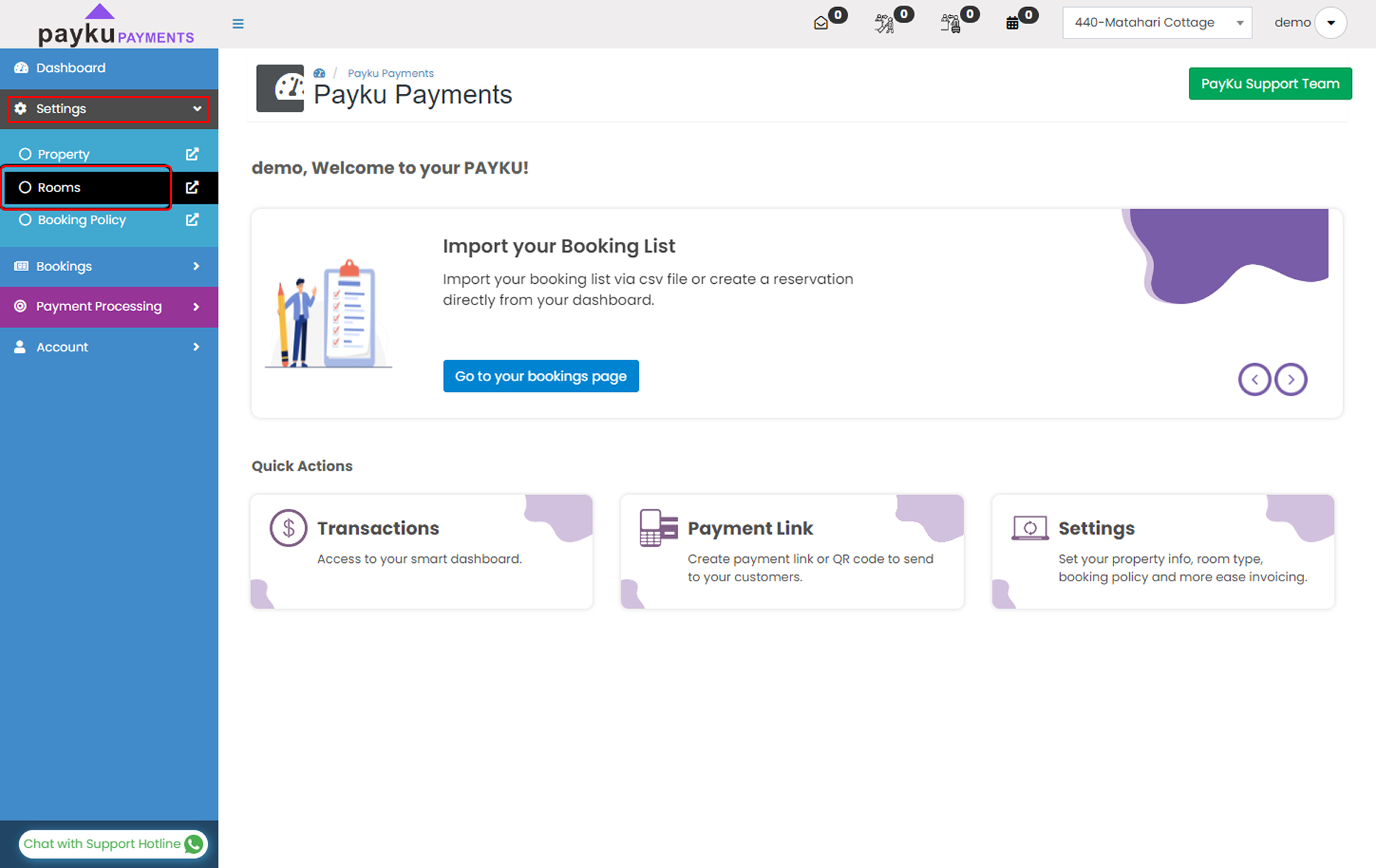This screenshot has width=1376, height=868.
Task: Open the Settings quick action card
Action: coord(1163,551)
